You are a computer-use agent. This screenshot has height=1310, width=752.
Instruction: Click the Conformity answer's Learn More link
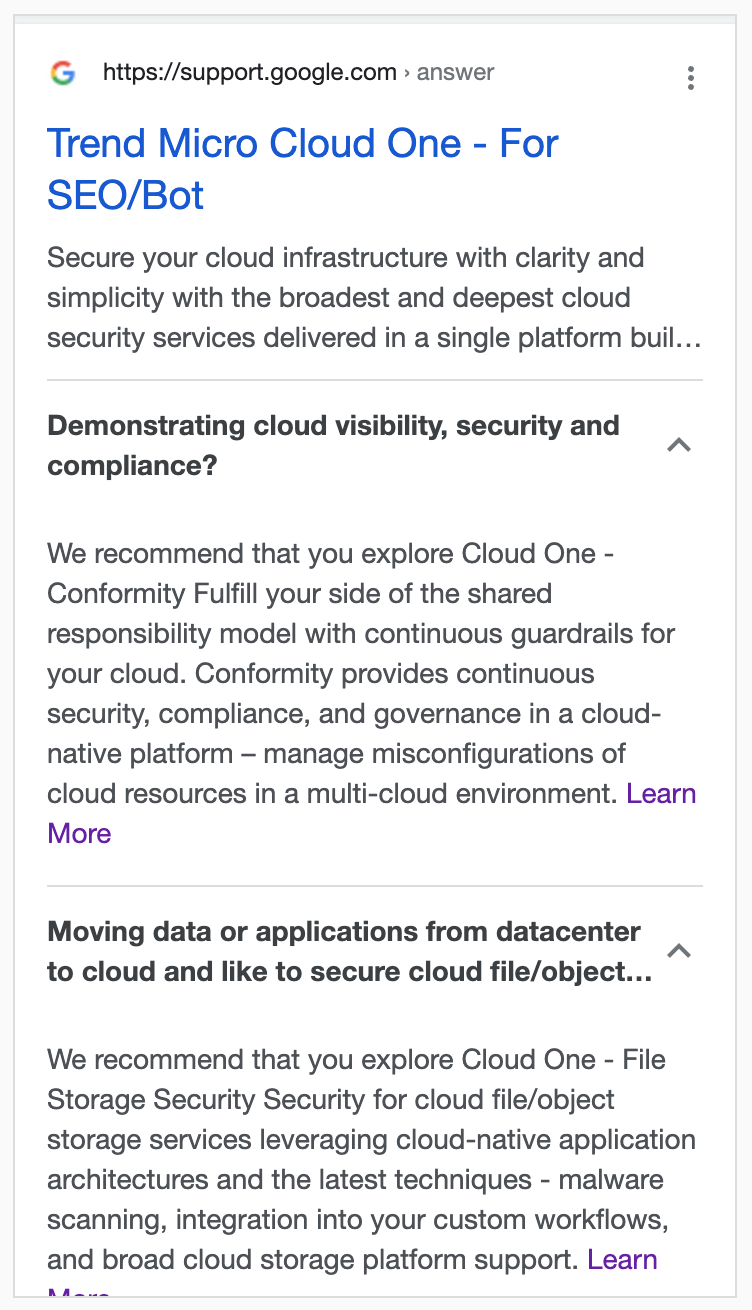click(x=661, y=794)
